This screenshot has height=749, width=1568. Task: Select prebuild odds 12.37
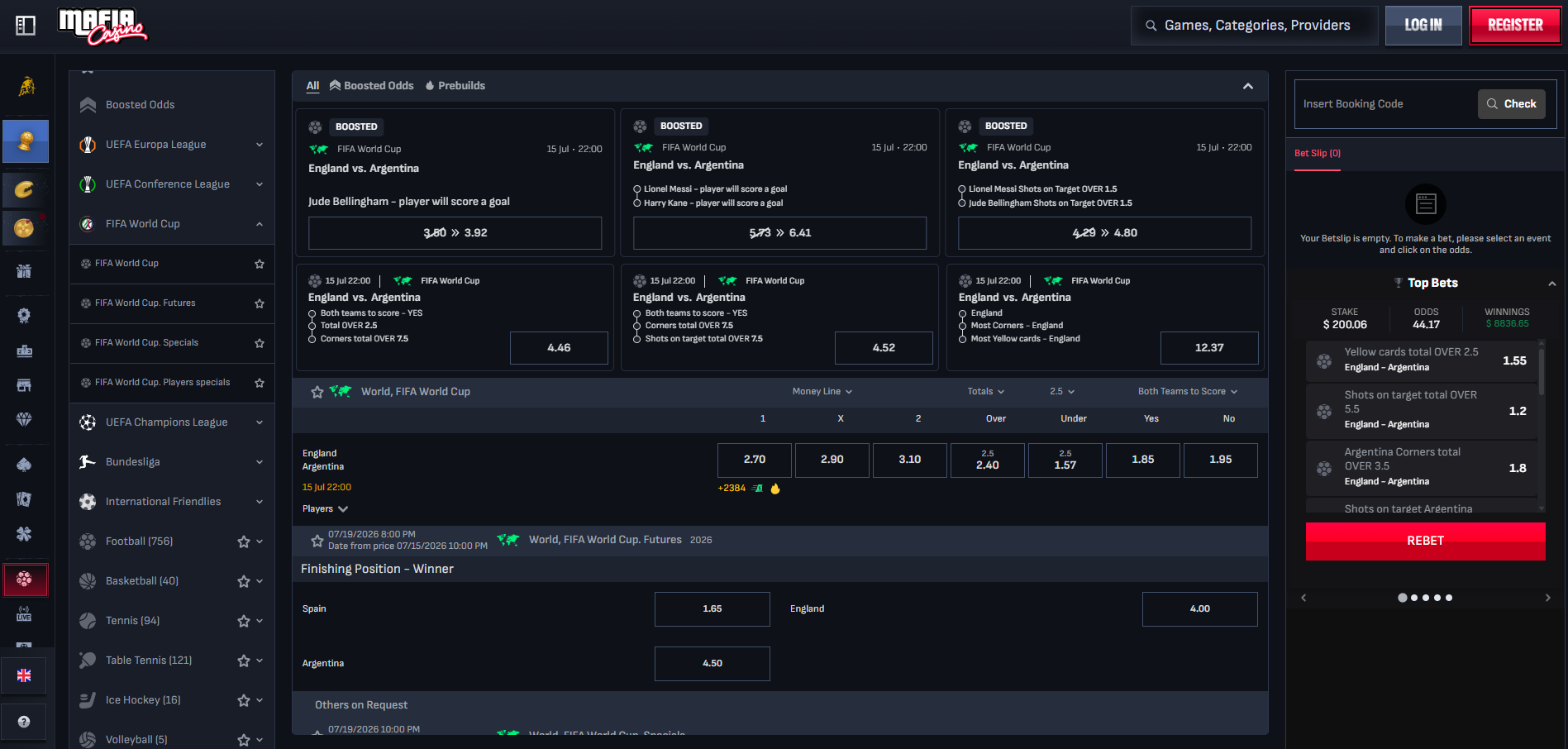click(1209, 348)
